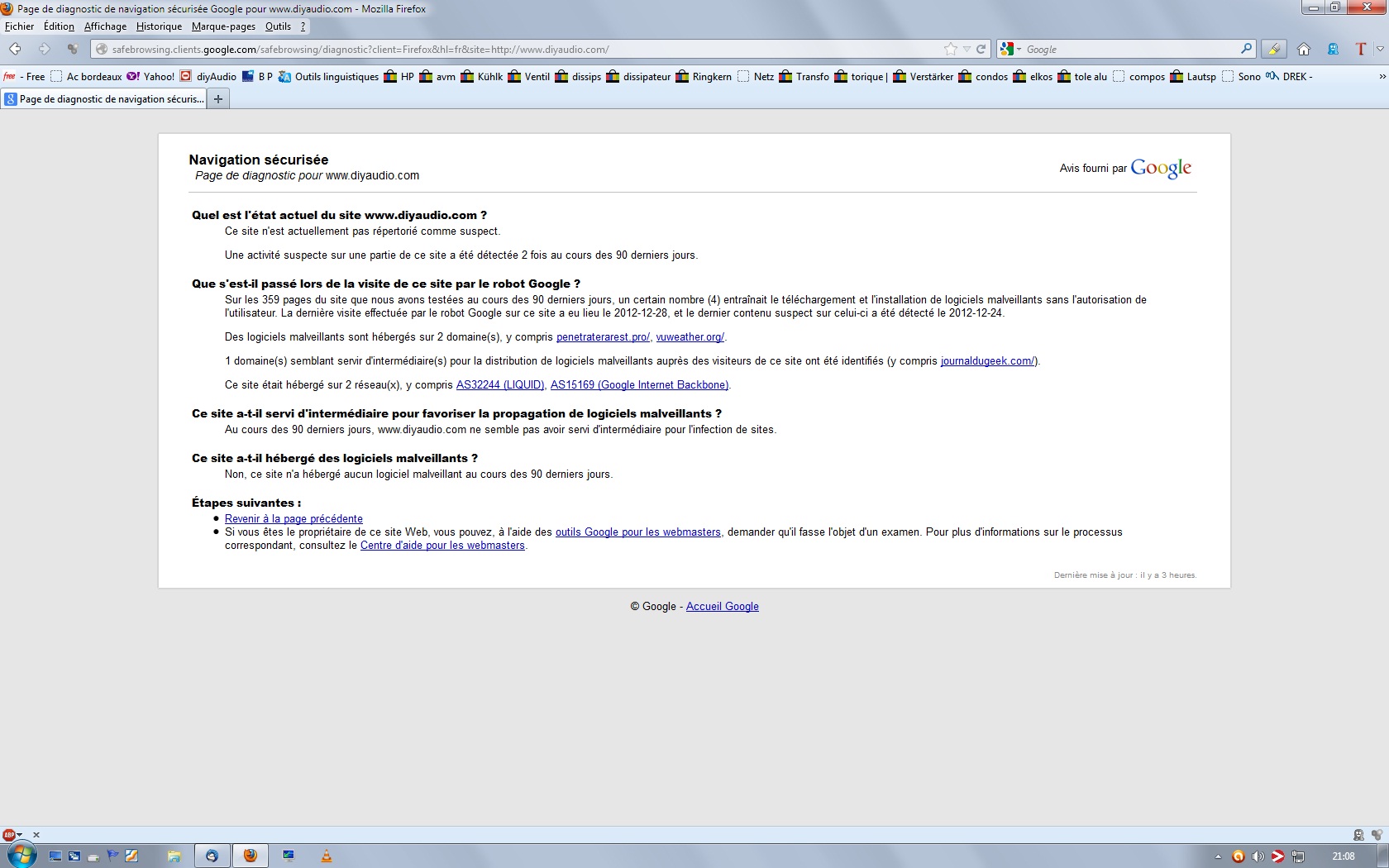Click the red T toolbar icon
The height and width of the screenshot is (868, 1389).
(1360, 49)
